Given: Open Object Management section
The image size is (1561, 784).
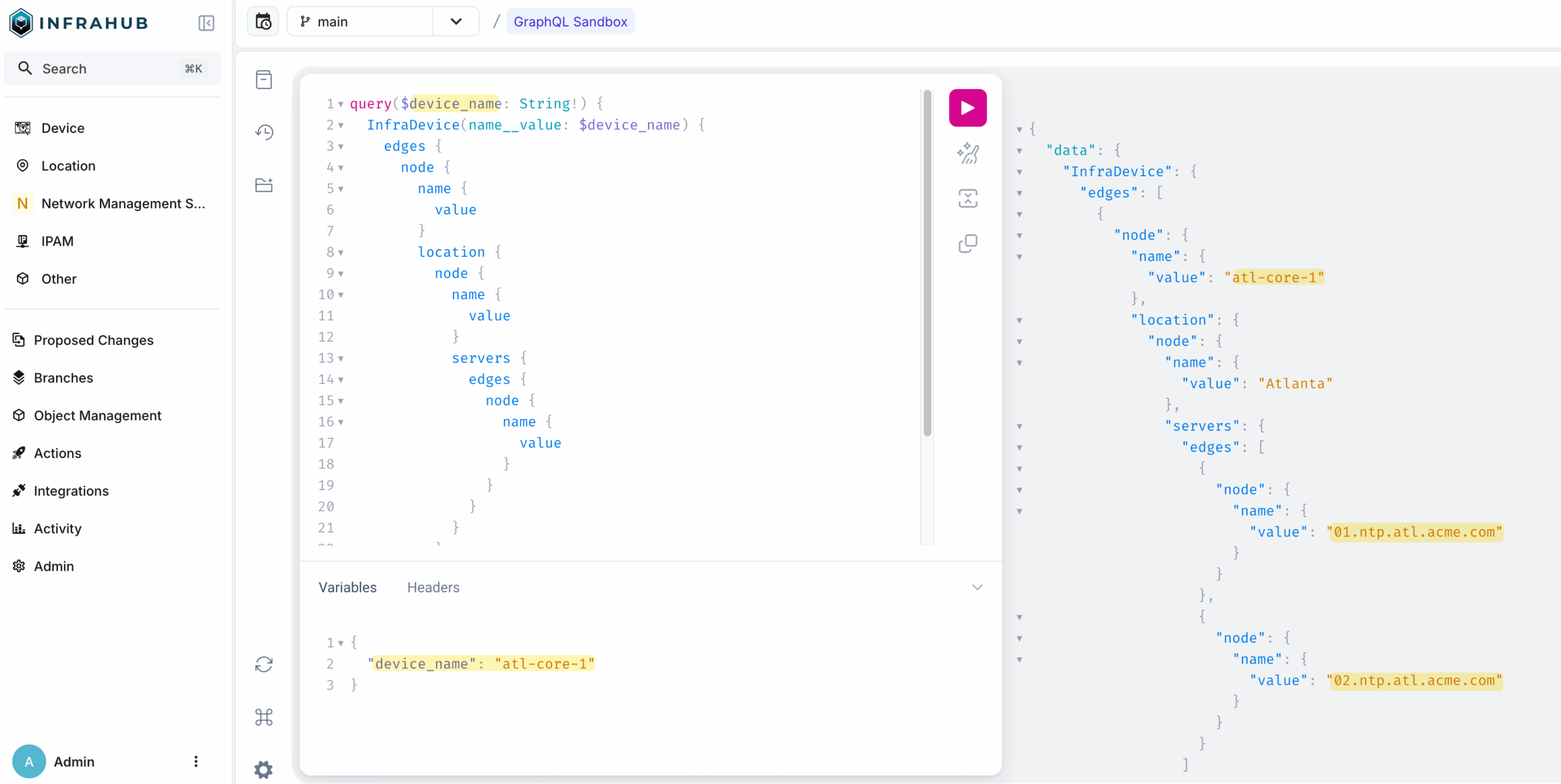Looking at the screenshot, I should (x=112, y=416).
